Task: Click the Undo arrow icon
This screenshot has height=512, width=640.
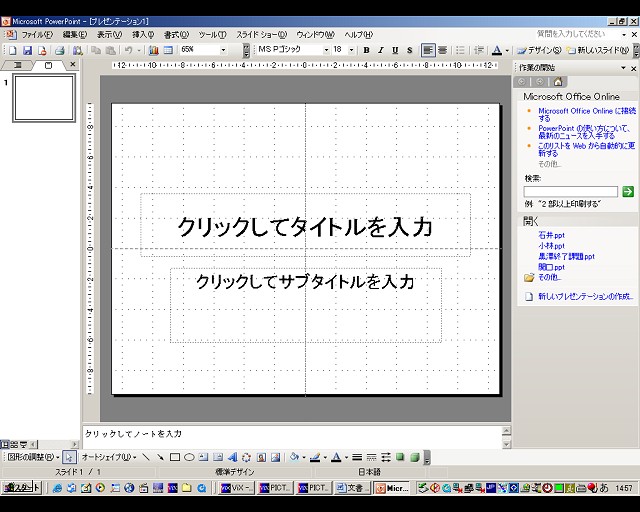Action: (129, 50)
